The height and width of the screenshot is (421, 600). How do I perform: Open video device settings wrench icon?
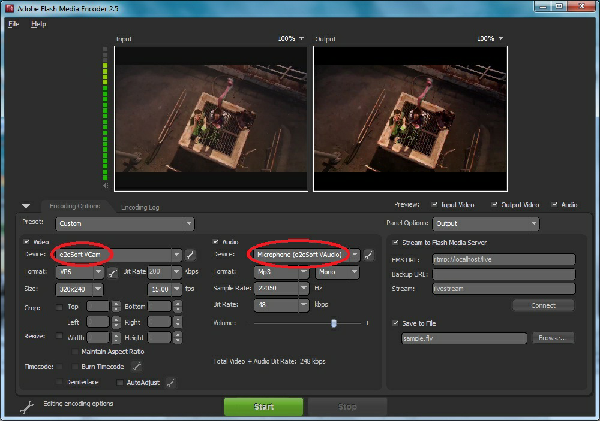click(x=191, y=255)
